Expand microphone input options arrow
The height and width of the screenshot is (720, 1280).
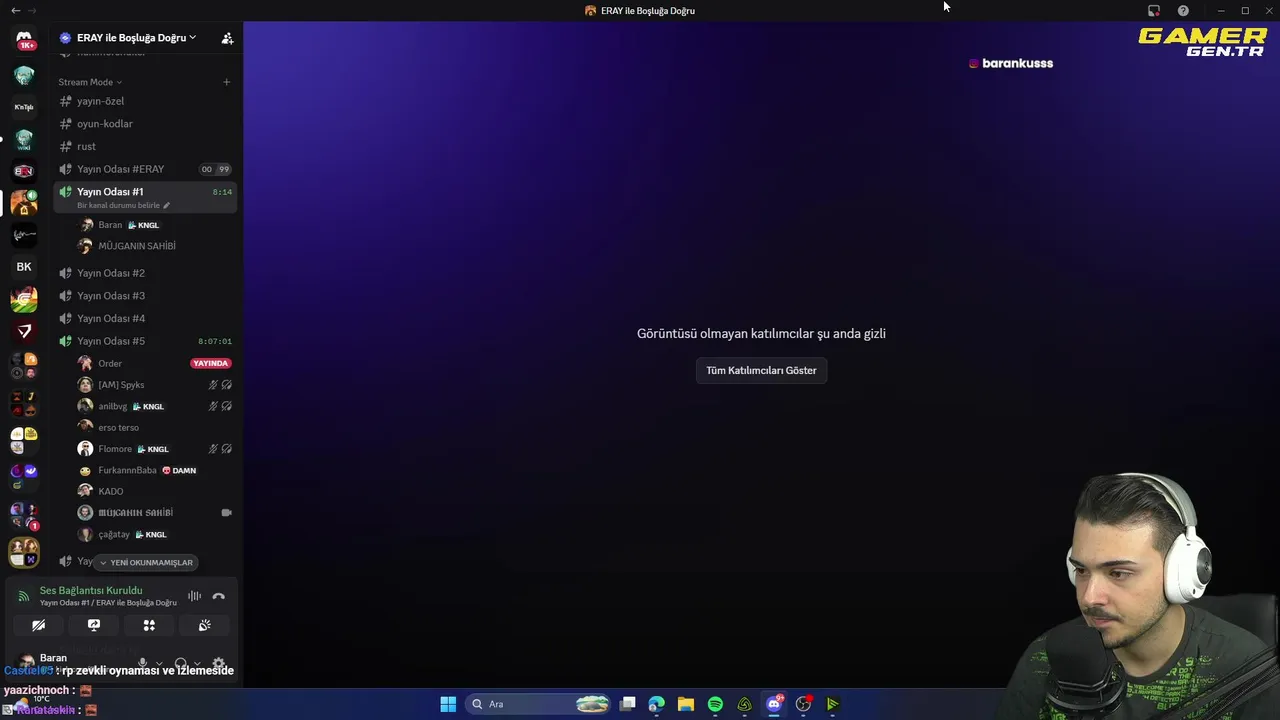pyautogui.click(x=159, y=663)
